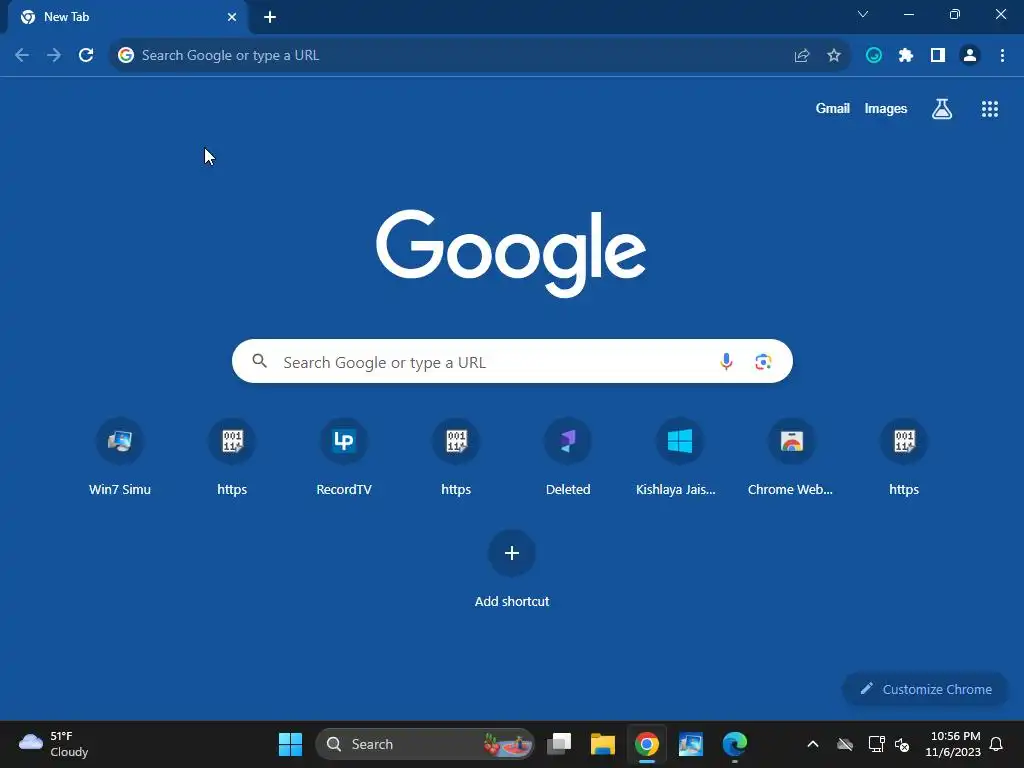Open the Win7 Simu shortcut
Screen dimensions: 1024x768
[120, 458]
